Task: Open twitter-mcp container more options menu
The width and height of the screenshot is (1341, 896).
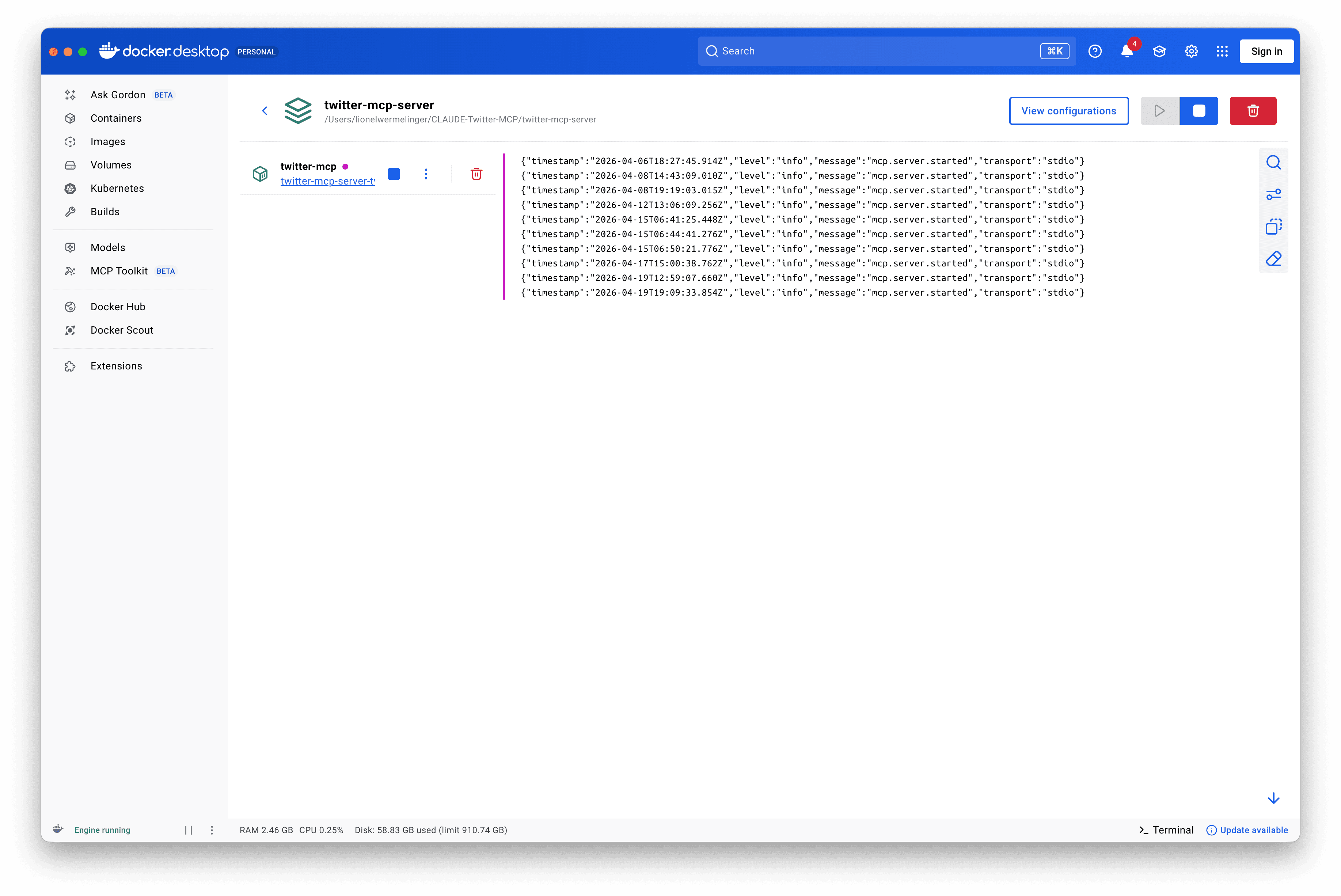Action: click(x=426, y=174)
